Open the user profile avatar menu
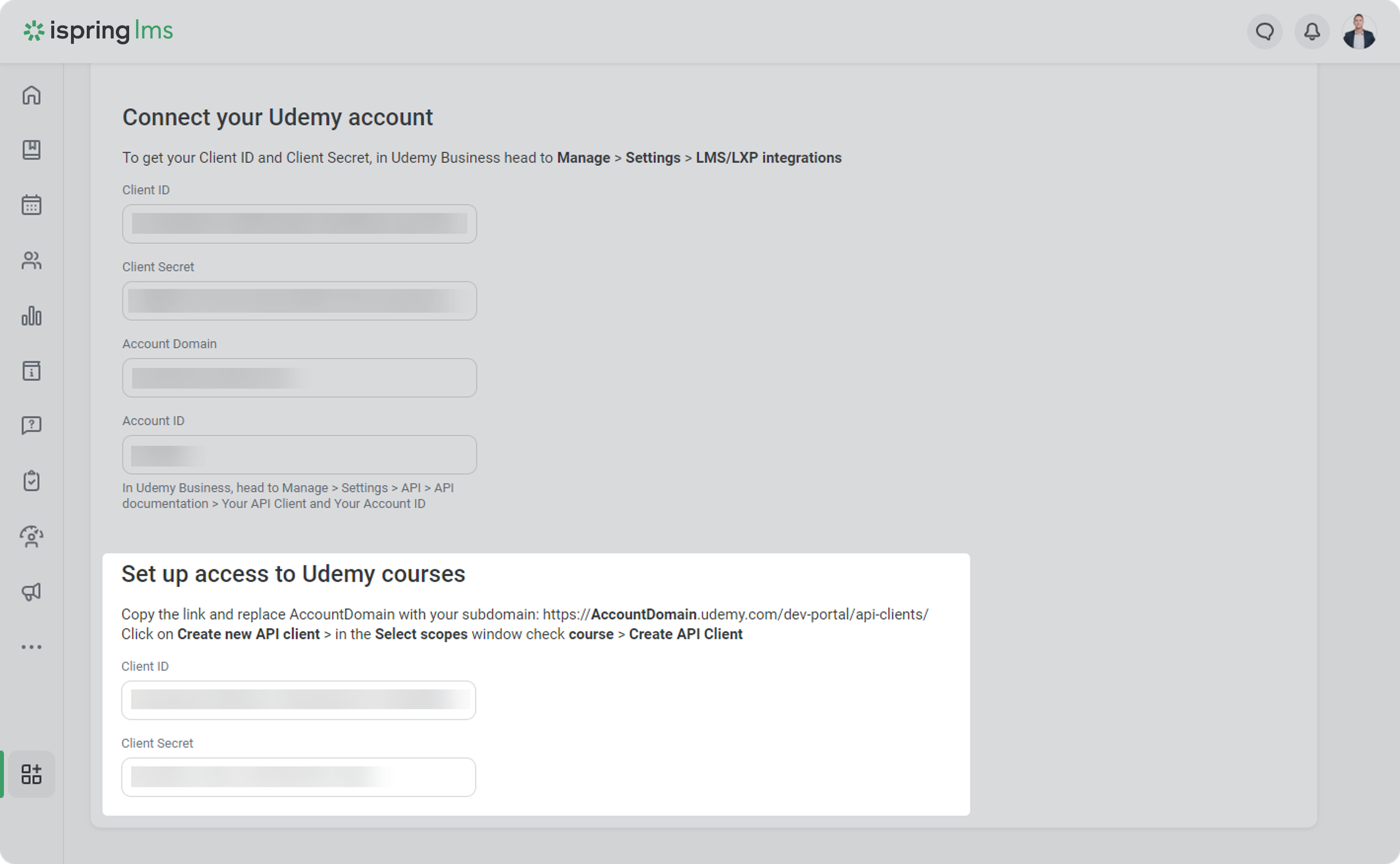Screen dimensions: 1400x864 (x=1359, y=32)
